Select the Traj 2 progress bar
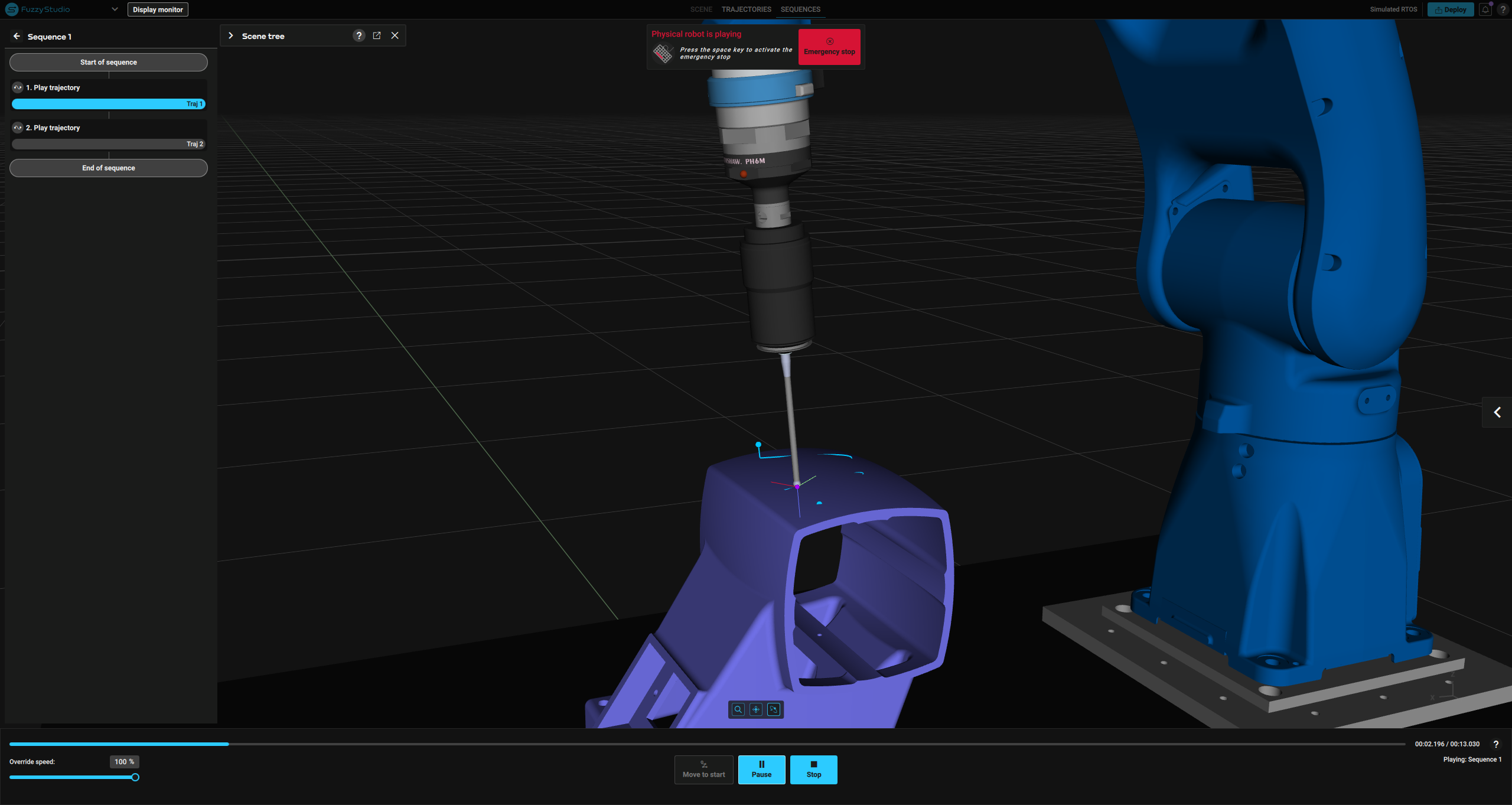This screenshot has width=1512, height=805. [109, 144]
